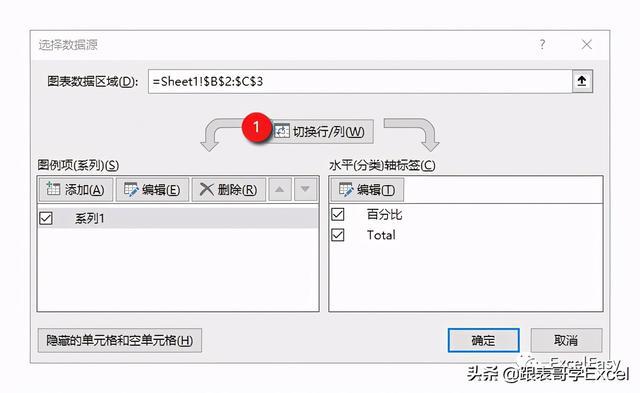This screenshot has height=393, width=640.
Task: Click the Switch Row/Column (切换行/列) button
Action: pyautogui.click(x=321, y=131)
